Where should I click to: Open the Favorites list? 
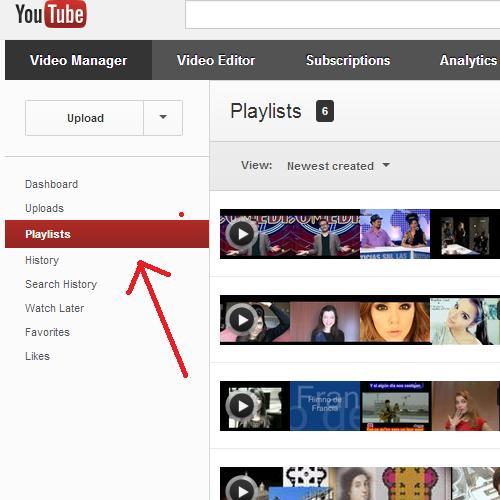pyautogui.click(x=47, y=332)
